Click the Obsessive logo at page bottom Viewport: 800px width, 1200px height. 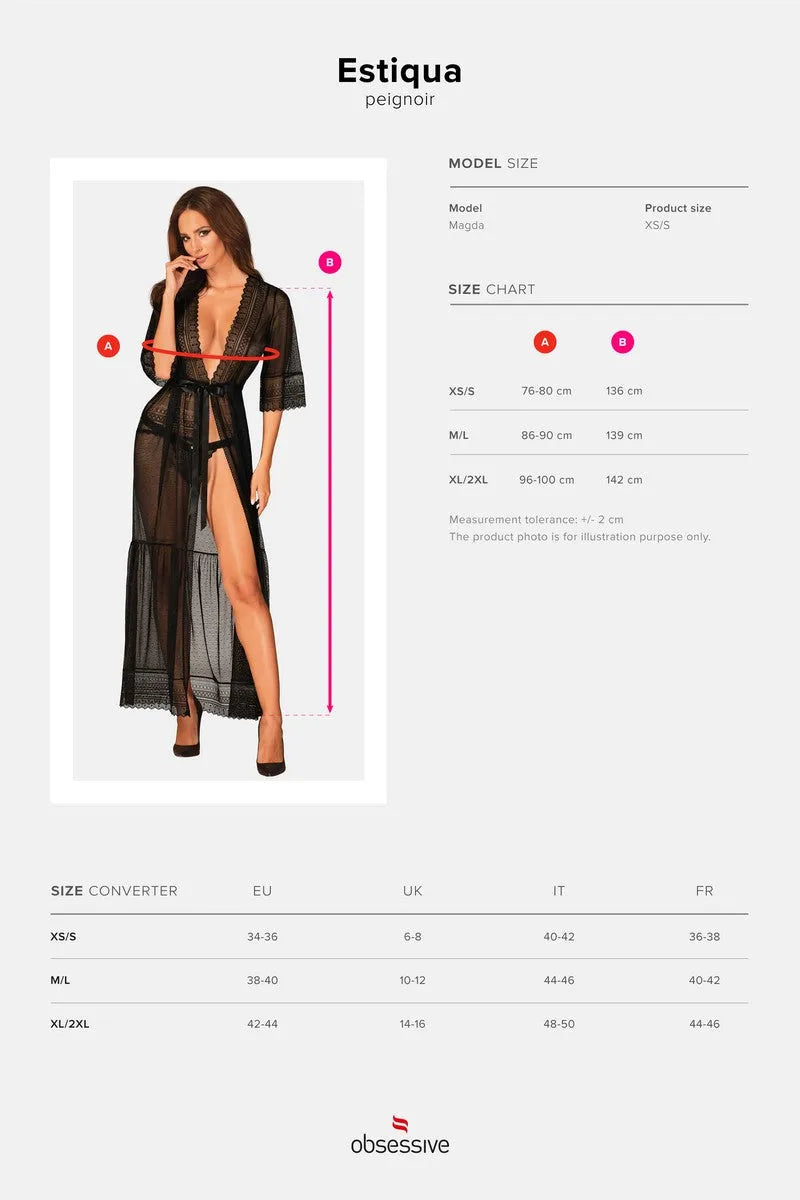(400, 1135)
